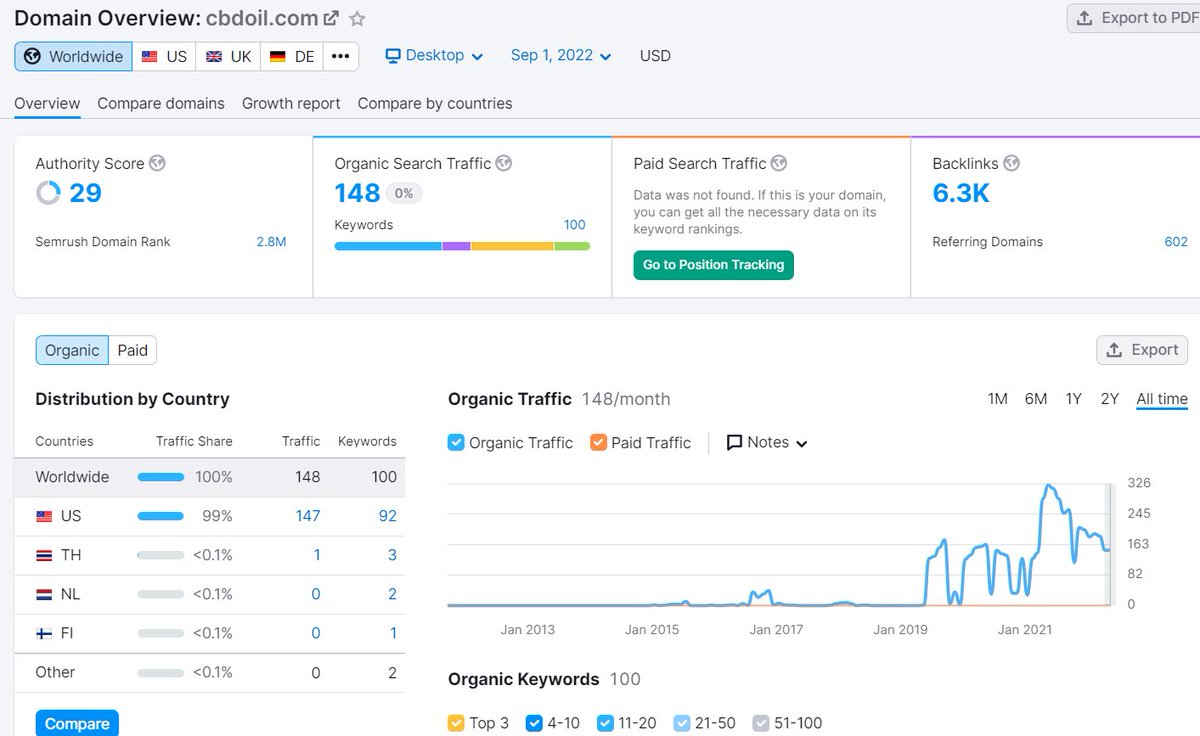The width and height of the screenshot is (1200, 736).
Task: Click the Other row label
Action: pos(55,672)
